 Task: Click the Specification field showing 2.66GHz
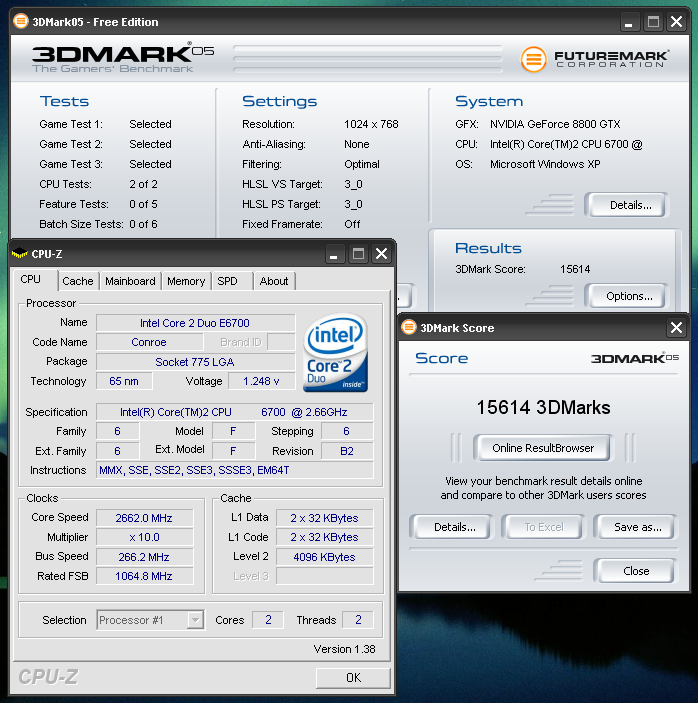(234, 412)
